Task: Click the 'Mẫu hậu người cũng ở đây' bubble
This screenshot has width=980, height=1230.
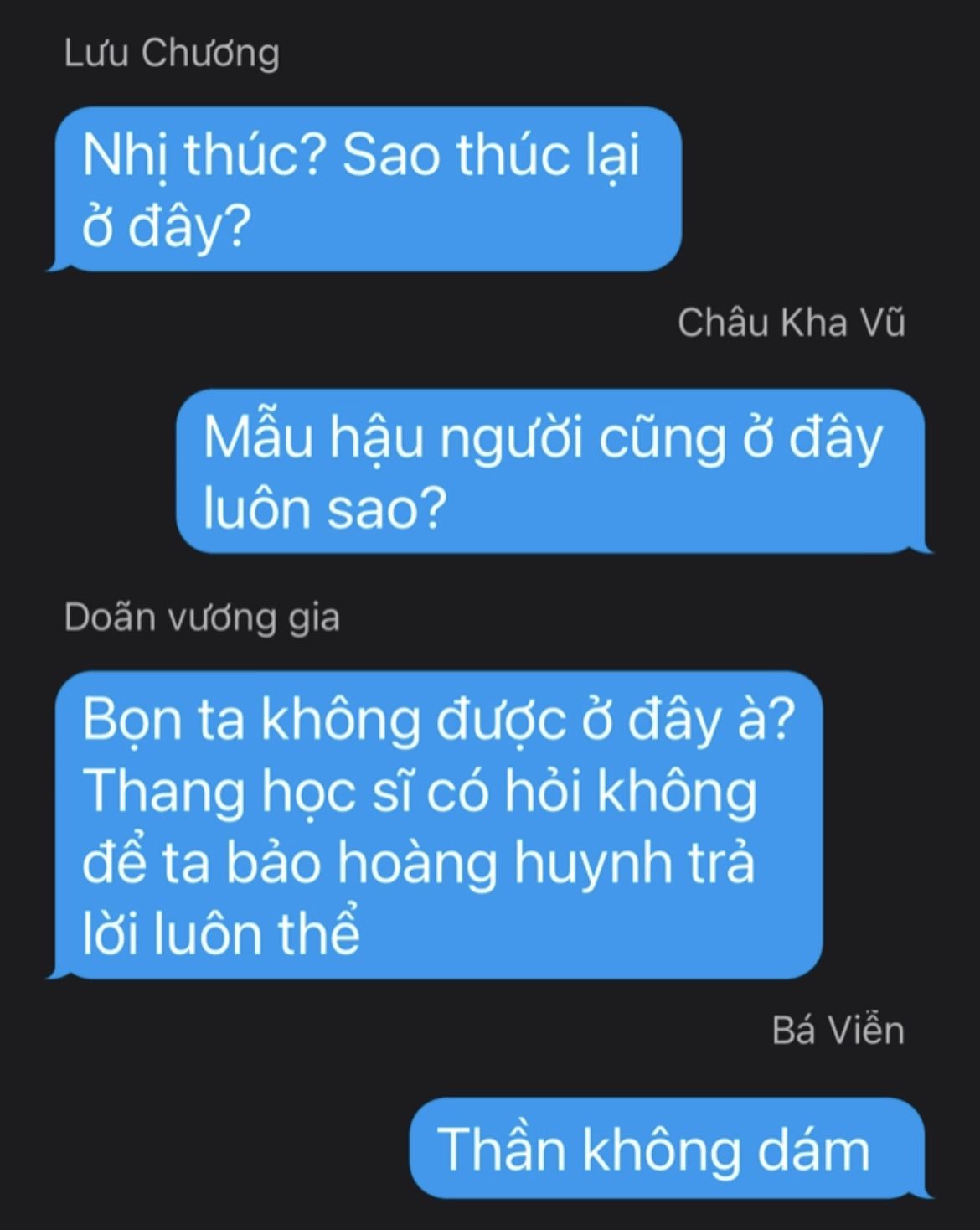Action: click(554, 471)
